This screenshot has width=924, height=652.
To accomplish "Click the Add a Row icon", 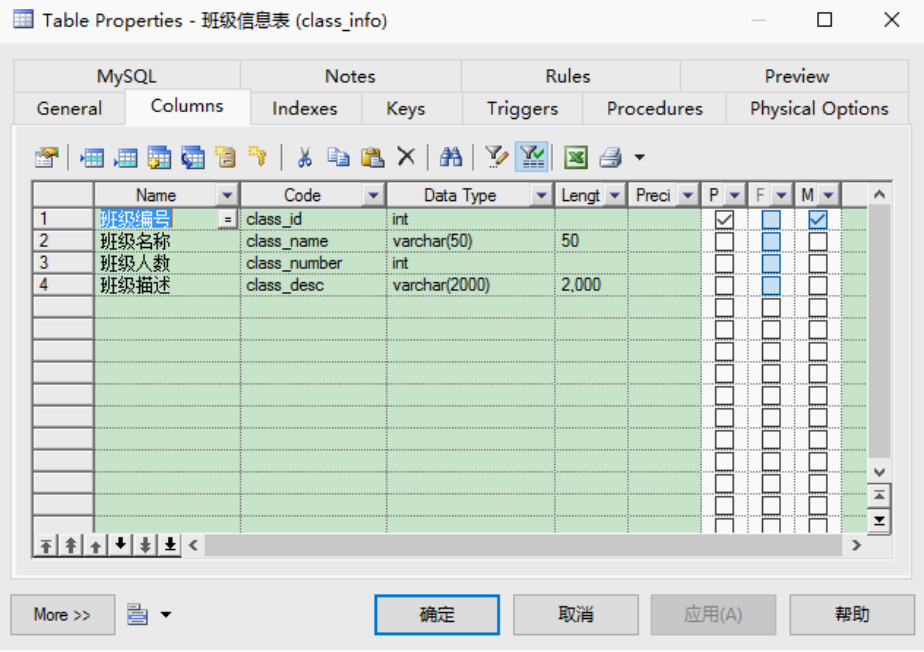I will 126,157.
